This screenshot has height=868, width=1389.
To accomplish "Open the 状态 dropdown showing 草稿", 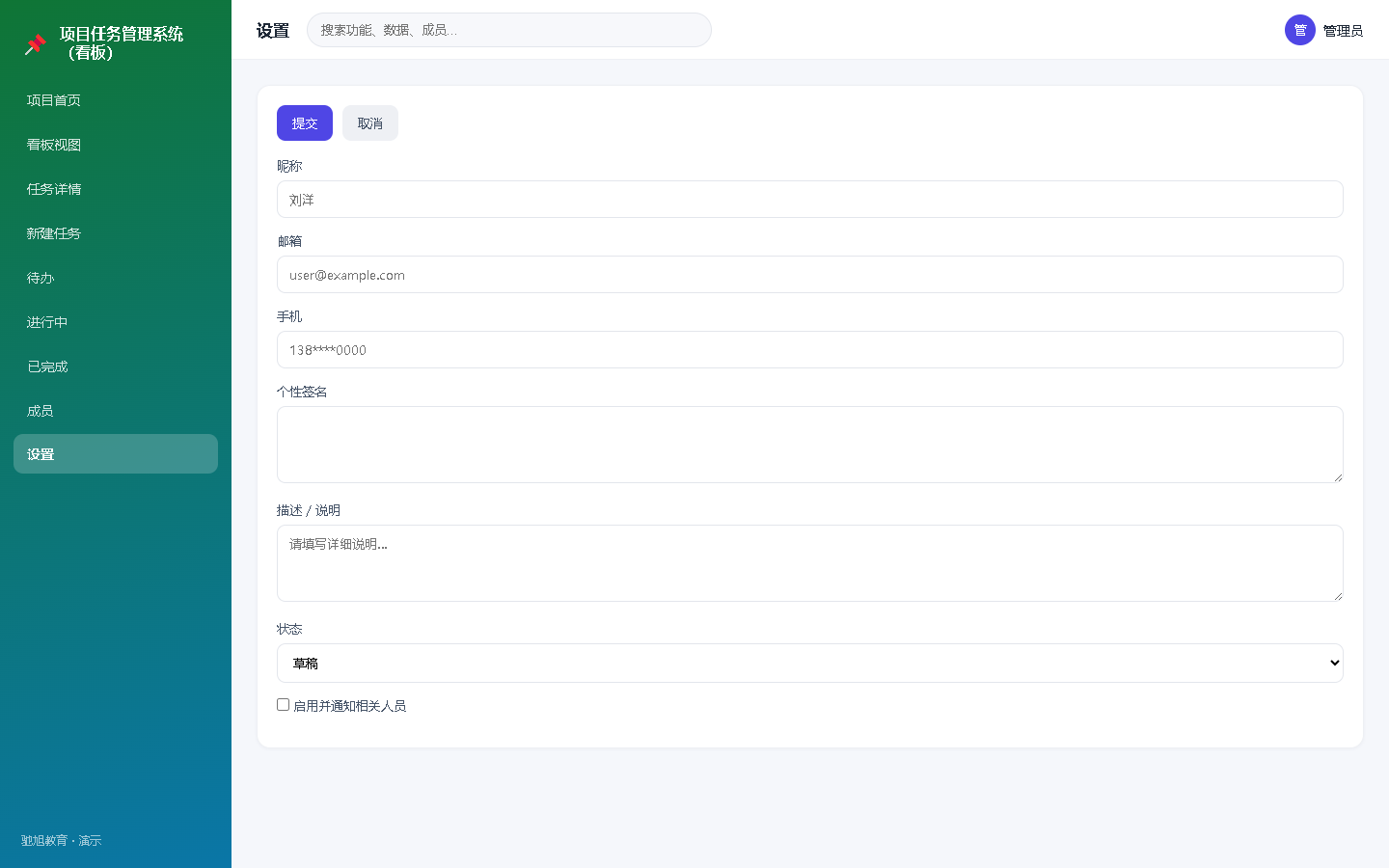I will (x=810, y=664).
